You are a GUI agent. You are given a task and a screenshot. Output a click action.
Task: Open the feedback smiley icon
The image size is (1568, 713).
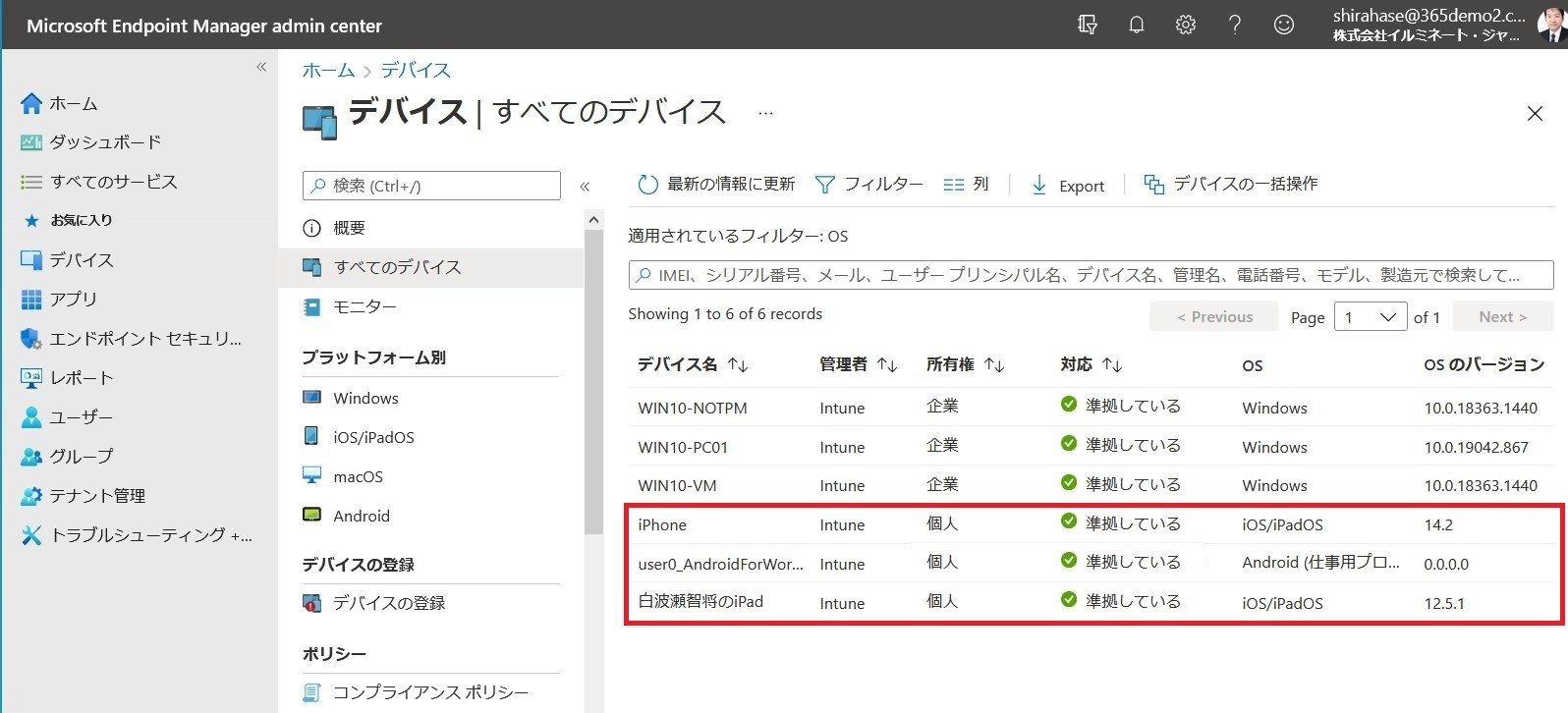[x=1284, y=25]
